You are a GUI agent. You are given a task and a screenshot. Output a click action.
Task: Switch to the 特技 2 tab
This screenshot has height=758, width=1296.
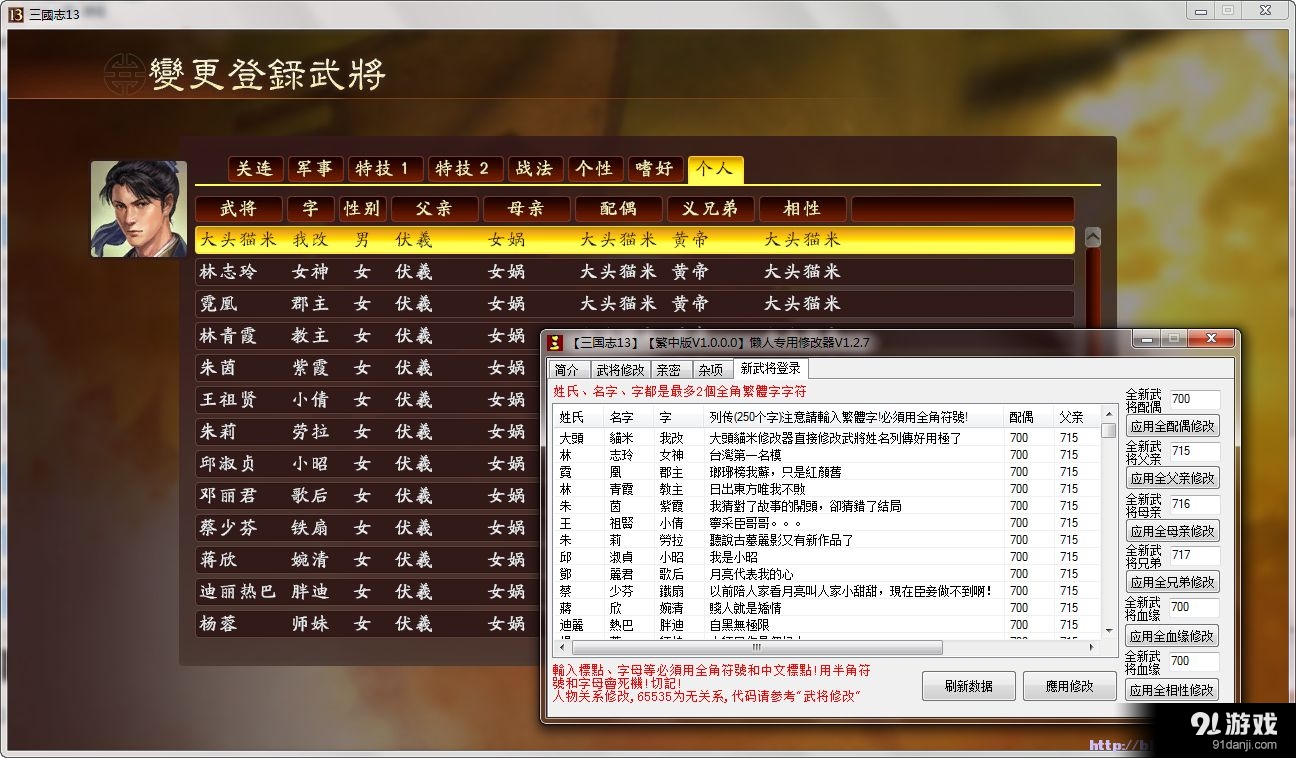tap(466, 169)
